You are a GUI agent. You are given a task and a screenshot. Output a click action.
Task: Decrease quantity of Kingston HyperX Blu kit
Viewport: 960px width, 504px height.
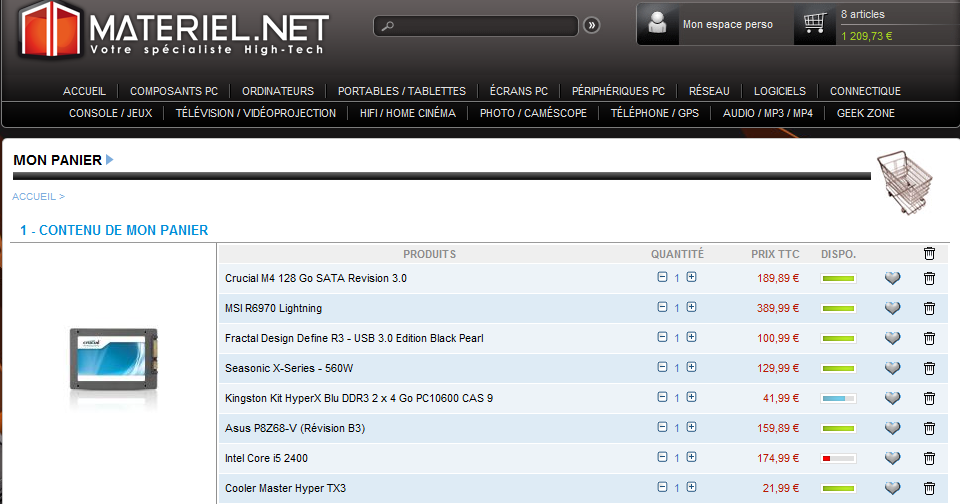[662, 398]
